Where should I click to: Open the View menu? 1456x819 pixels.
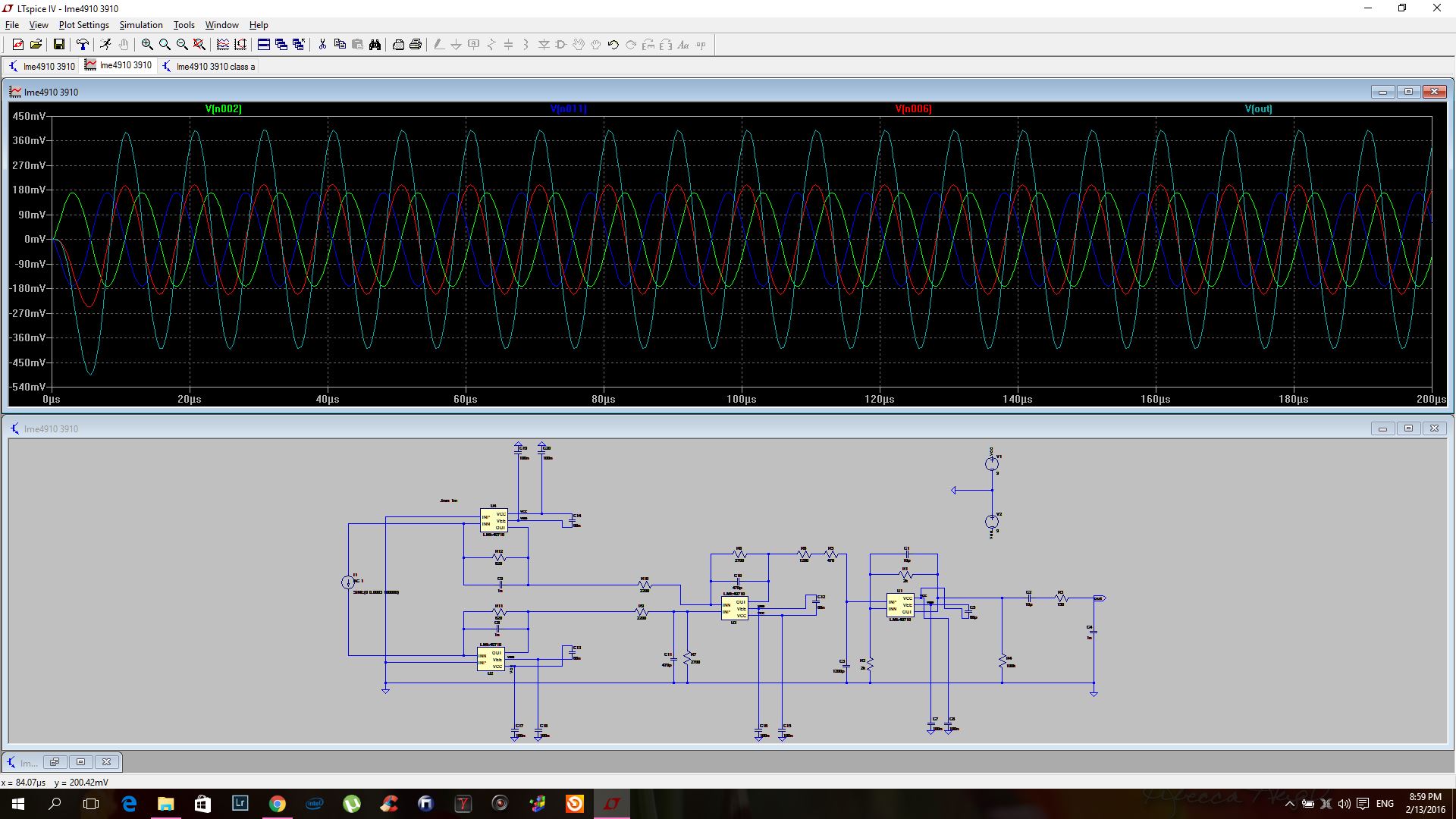click(39, 25)
